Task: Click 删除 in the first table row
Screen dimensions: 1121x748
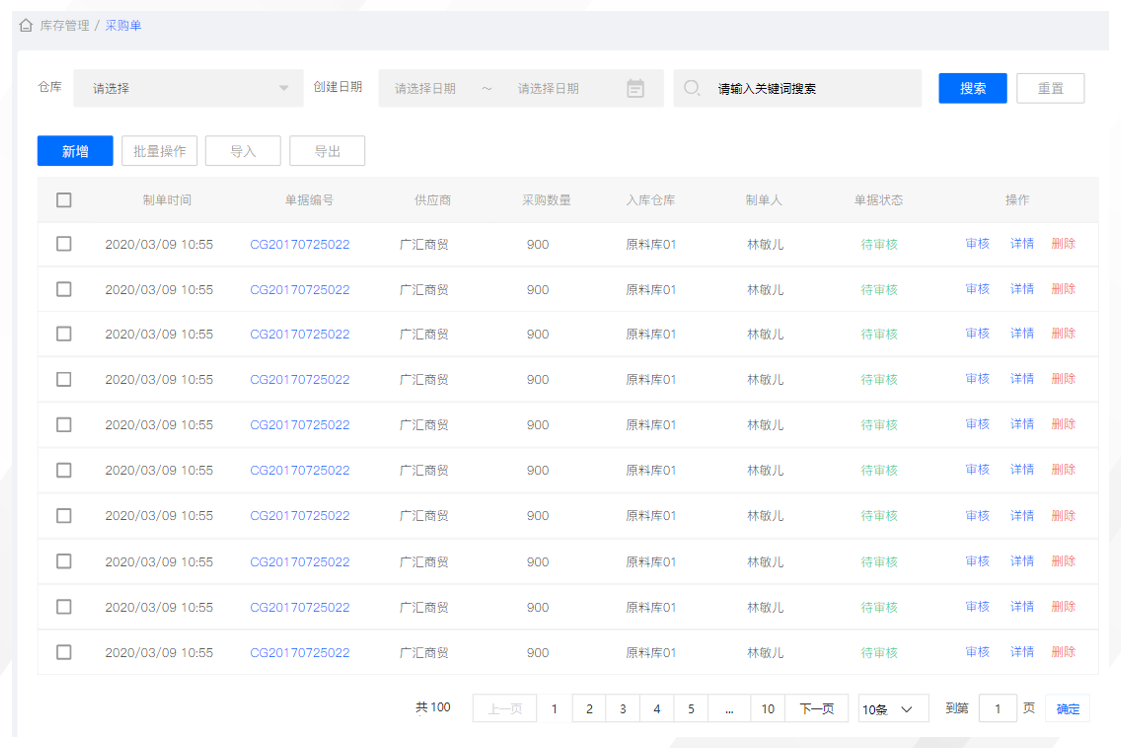Action: 1063,244
